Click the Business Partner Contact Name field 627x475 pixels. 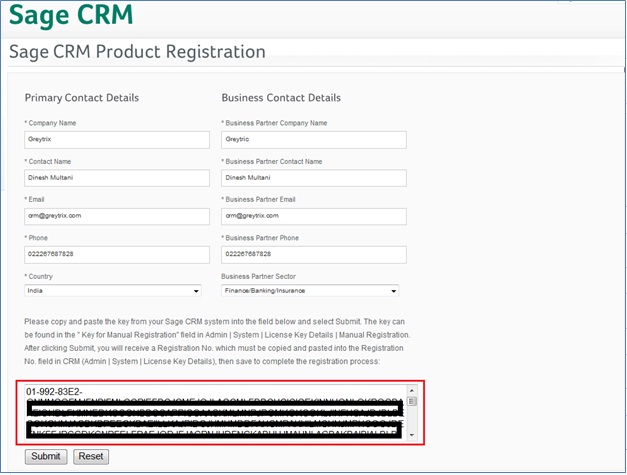click(x=314, y=178)
